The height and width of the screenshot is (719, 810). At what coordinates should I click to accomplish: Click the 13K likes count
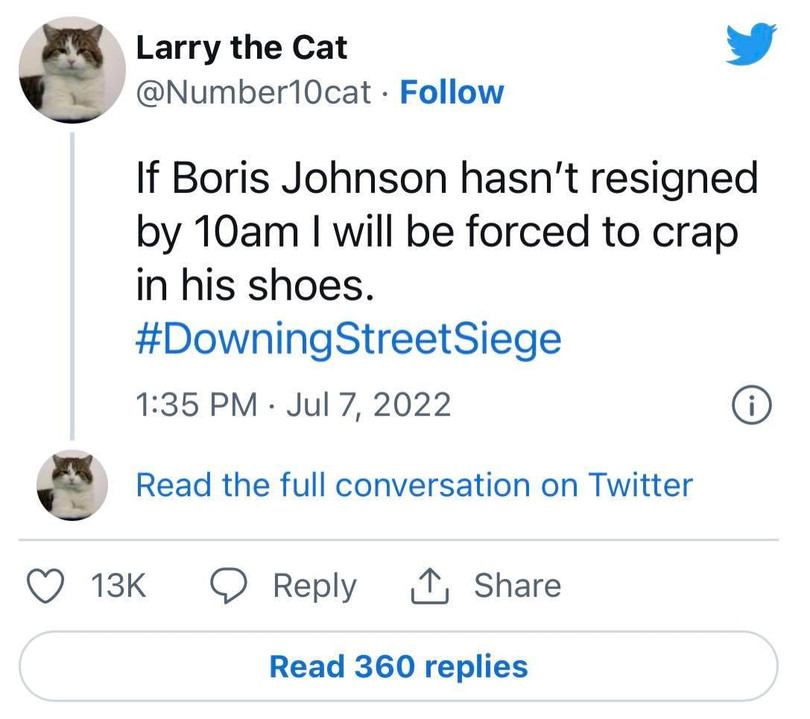[x=118, y=586]
